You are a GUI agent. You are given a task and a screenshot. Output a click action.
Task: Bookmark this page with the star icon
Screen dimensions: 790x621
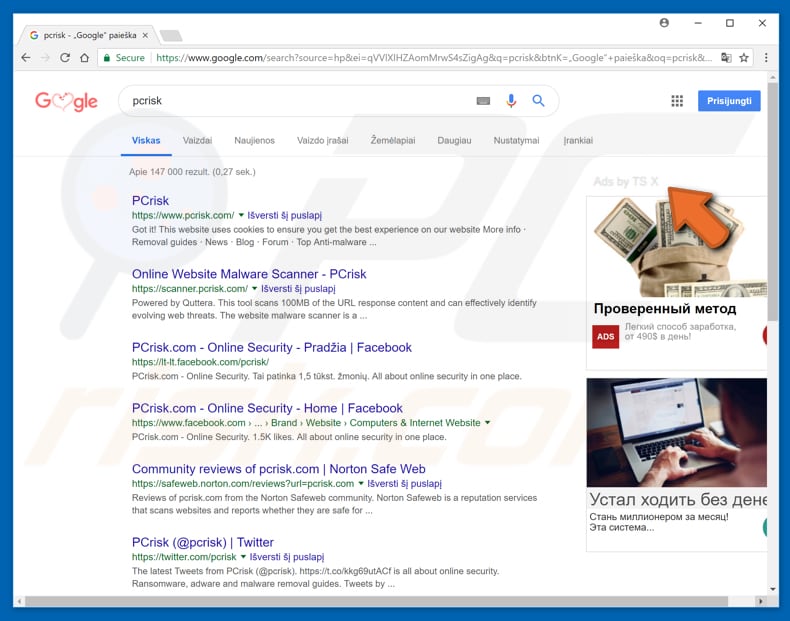[744, 58]
